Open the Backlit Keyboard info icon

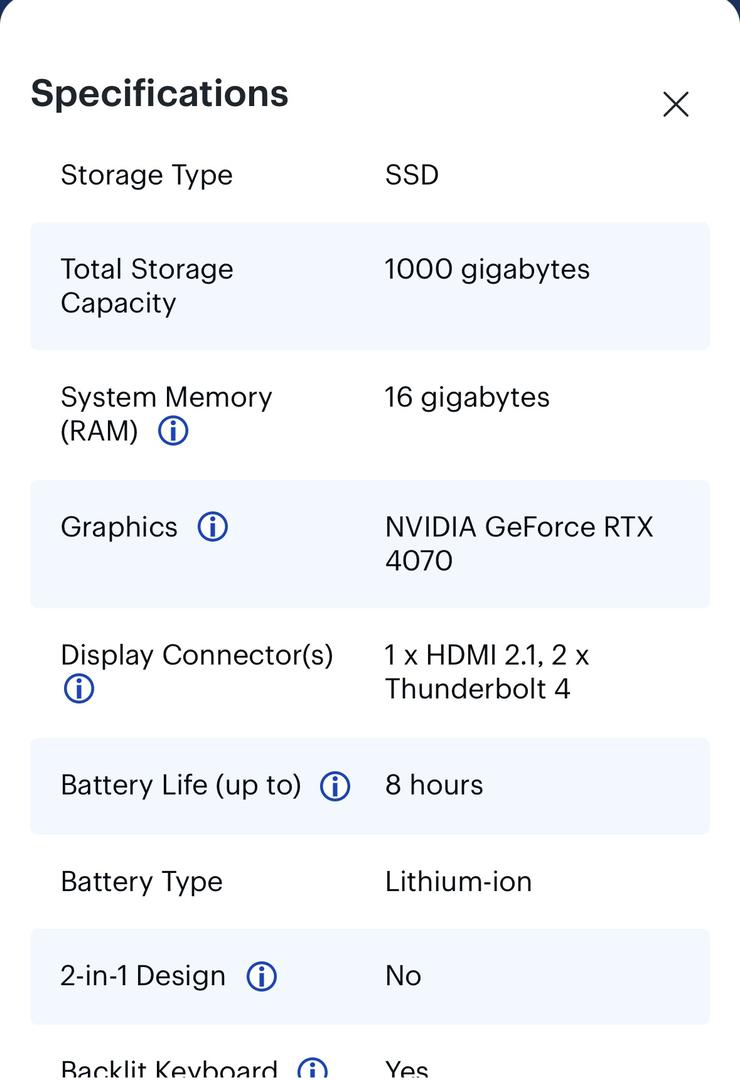(x=312, y=1069)
